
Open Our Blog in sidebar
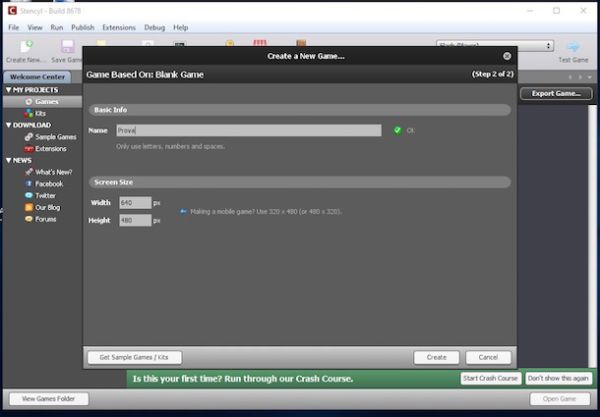(47, 207)
